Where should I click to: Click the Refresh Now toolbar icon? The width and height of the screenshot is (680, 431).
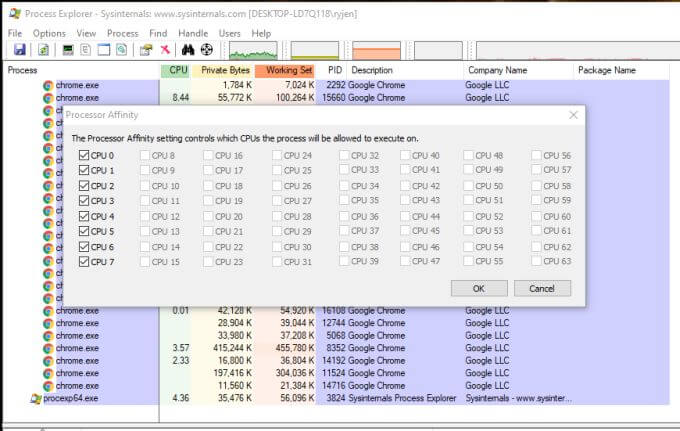[43, 50]
